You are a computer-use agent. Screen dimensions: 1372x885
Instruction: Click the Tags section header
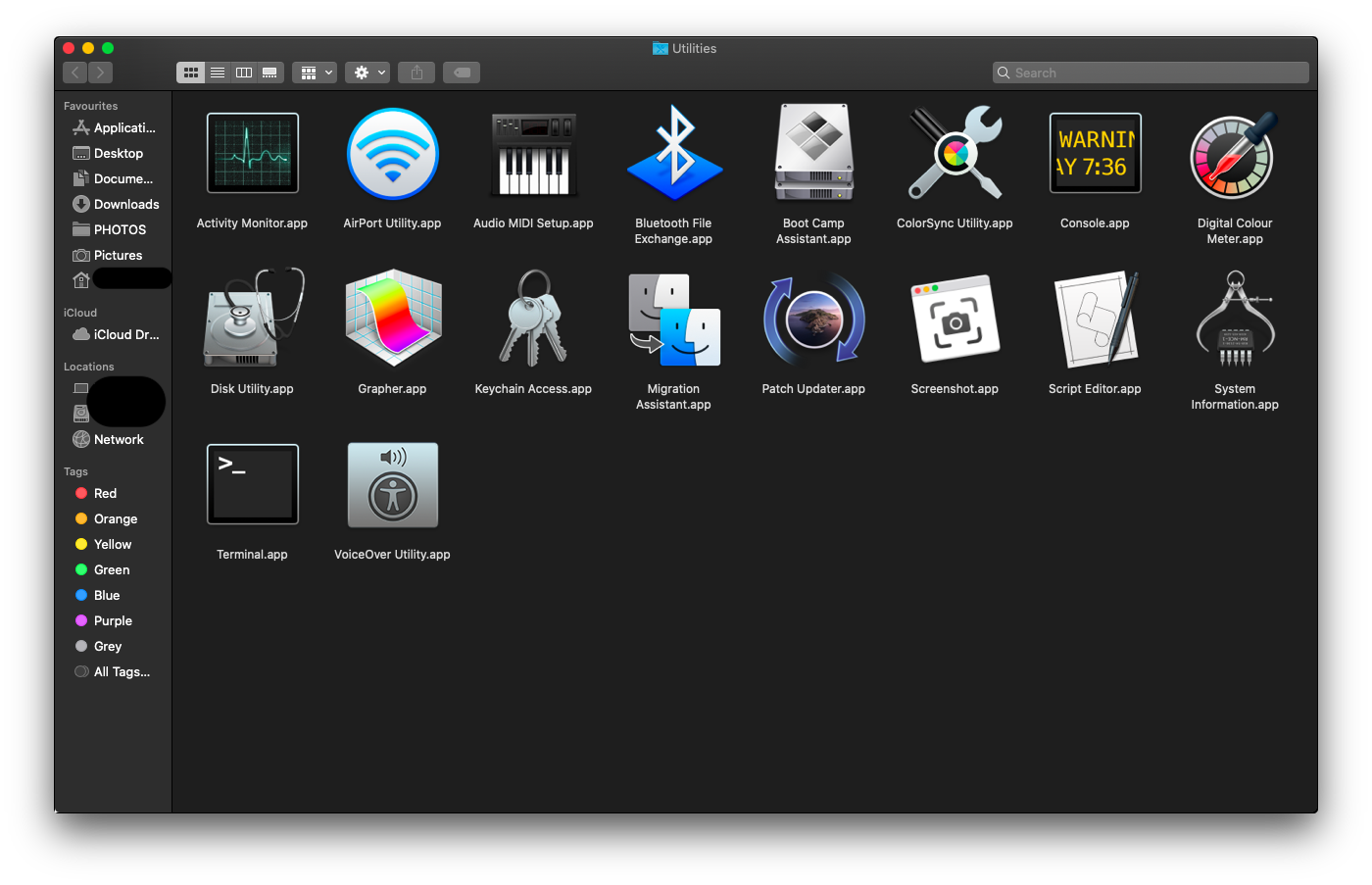click(75, 471)
